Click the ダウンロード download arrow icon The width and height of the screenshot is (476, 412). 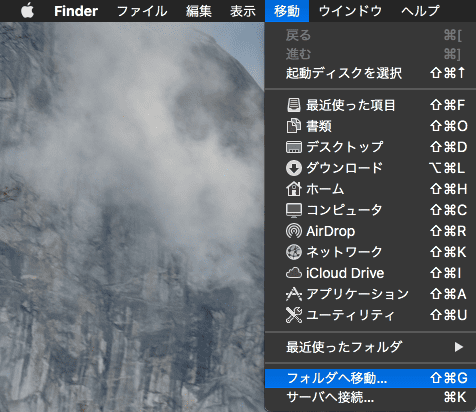[x=294, y=168]
